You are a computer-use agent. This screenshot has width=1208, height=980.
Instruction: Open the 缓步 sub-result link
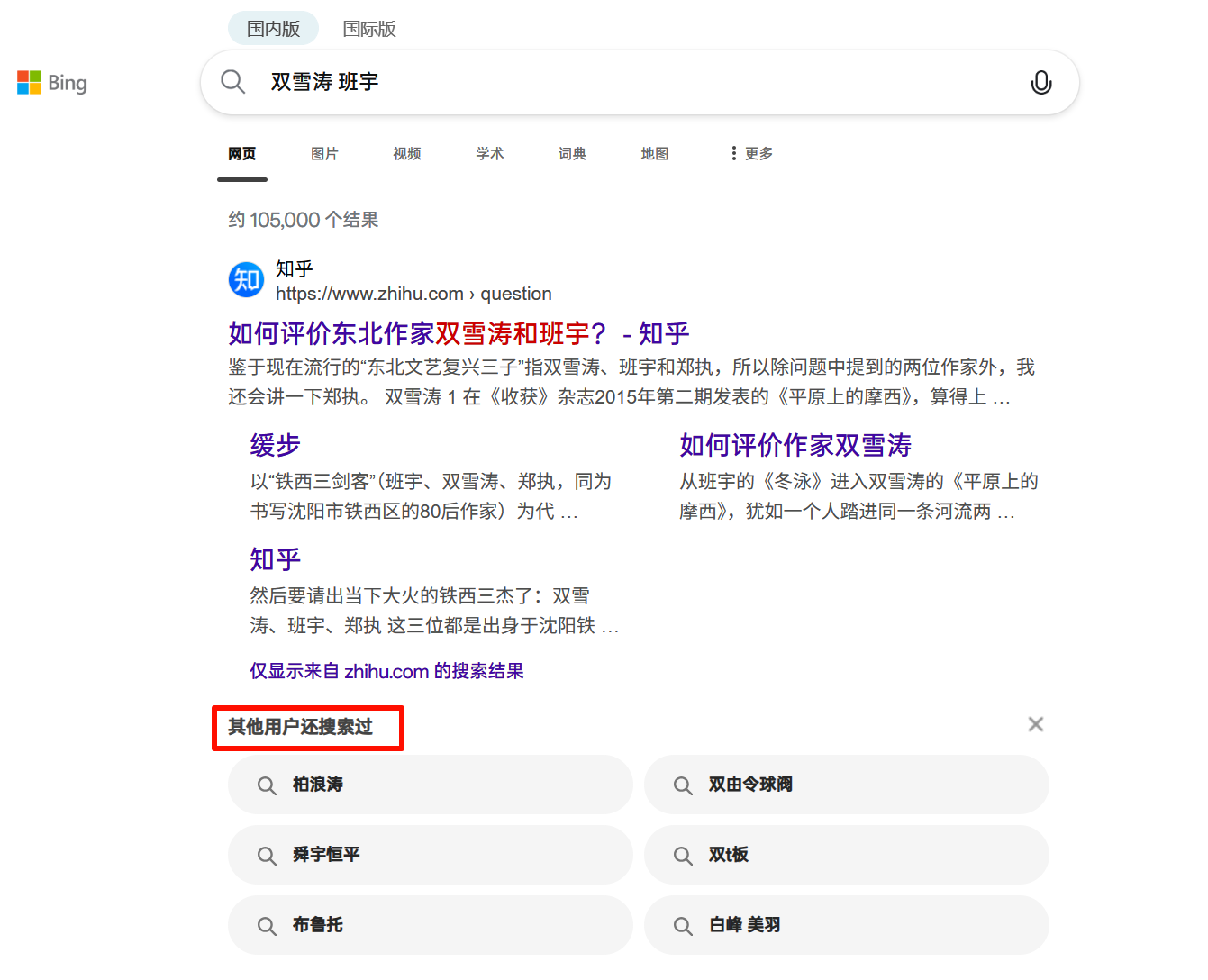click(x=275, y=445)
